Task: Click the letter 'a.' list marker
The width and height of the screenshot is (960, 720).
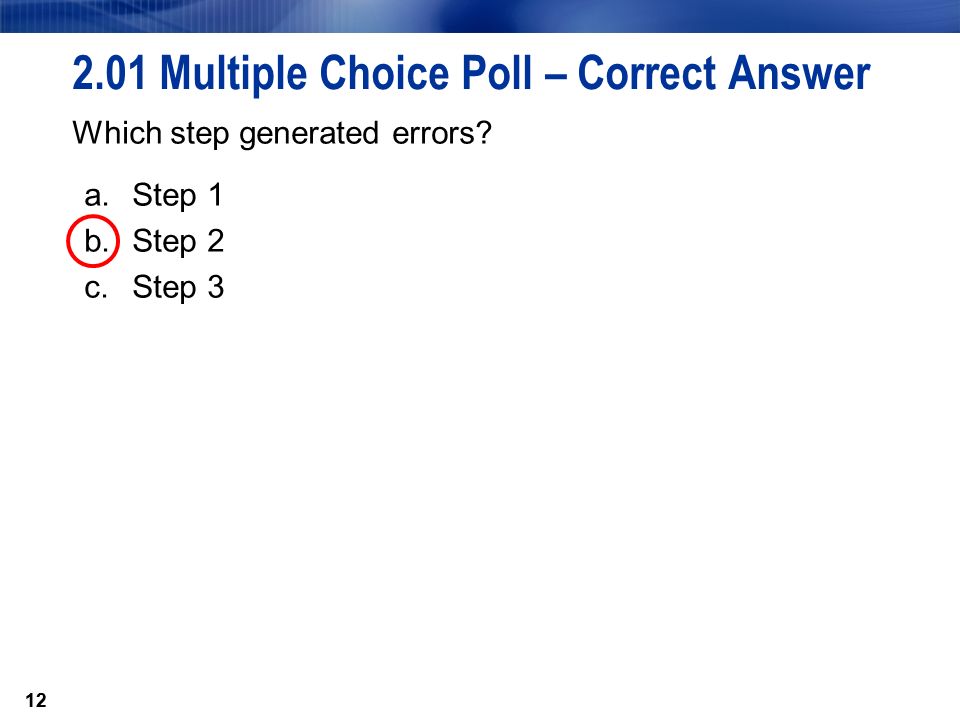Action: (96, 196)
